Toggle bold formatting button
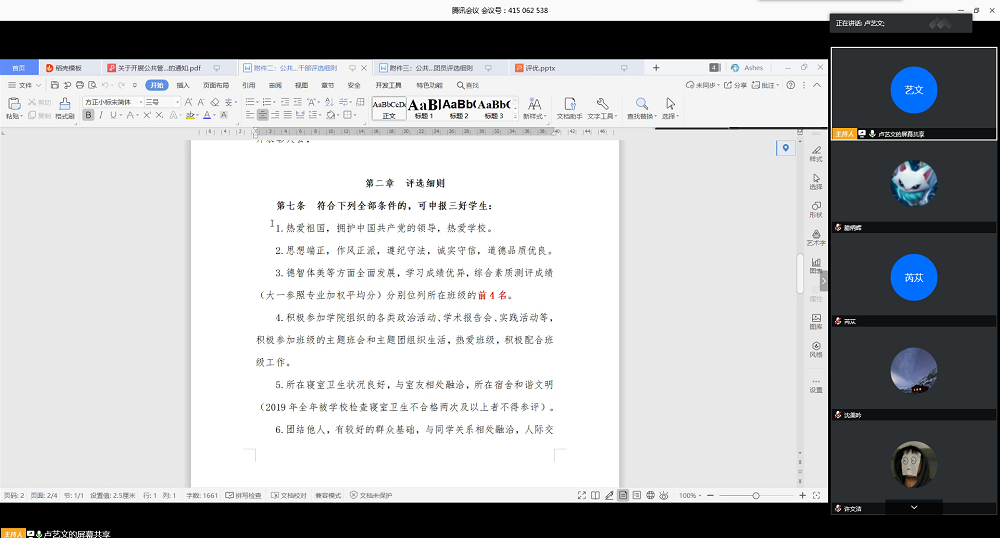The height and width of the screenshot is (538, 1000). 88,115
